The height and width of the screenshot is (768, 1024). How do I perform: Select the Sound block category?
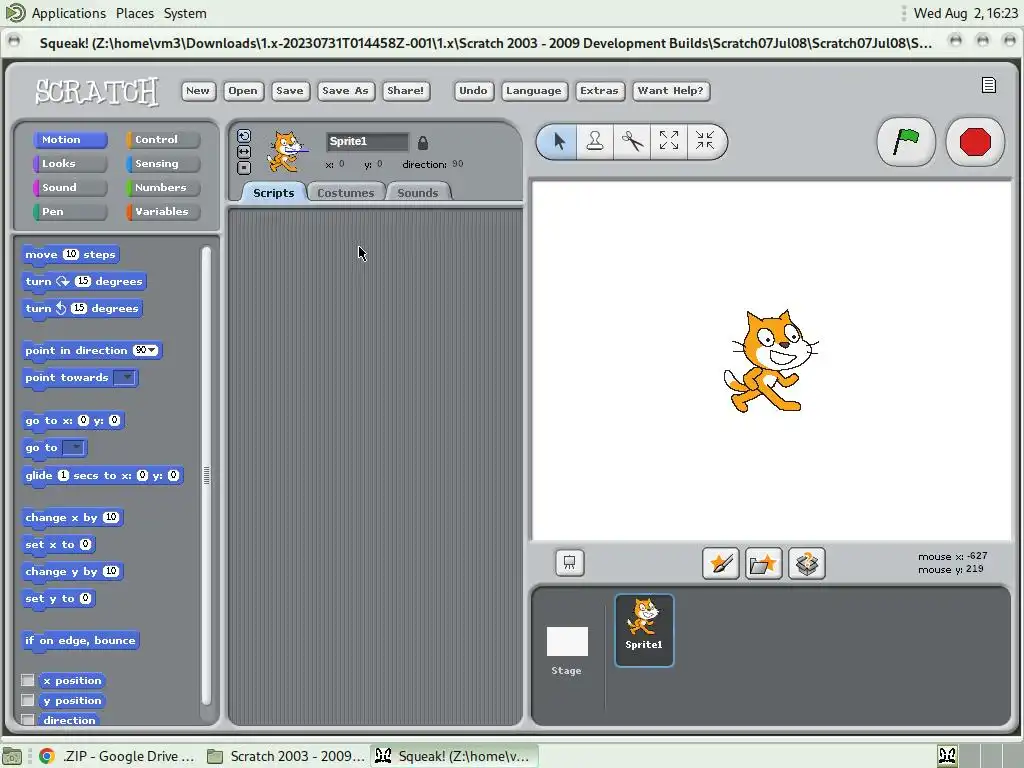tap(70, 187)
